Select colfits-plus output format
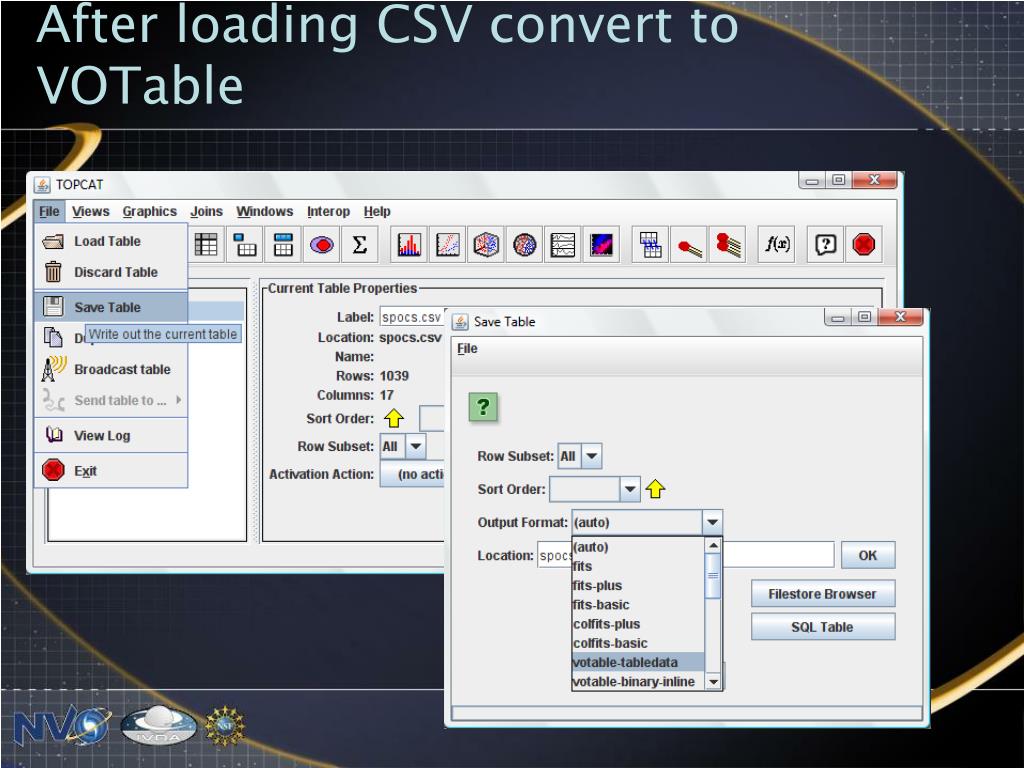The height and width of the screenshot is (768, 1024). pos(638,624)
